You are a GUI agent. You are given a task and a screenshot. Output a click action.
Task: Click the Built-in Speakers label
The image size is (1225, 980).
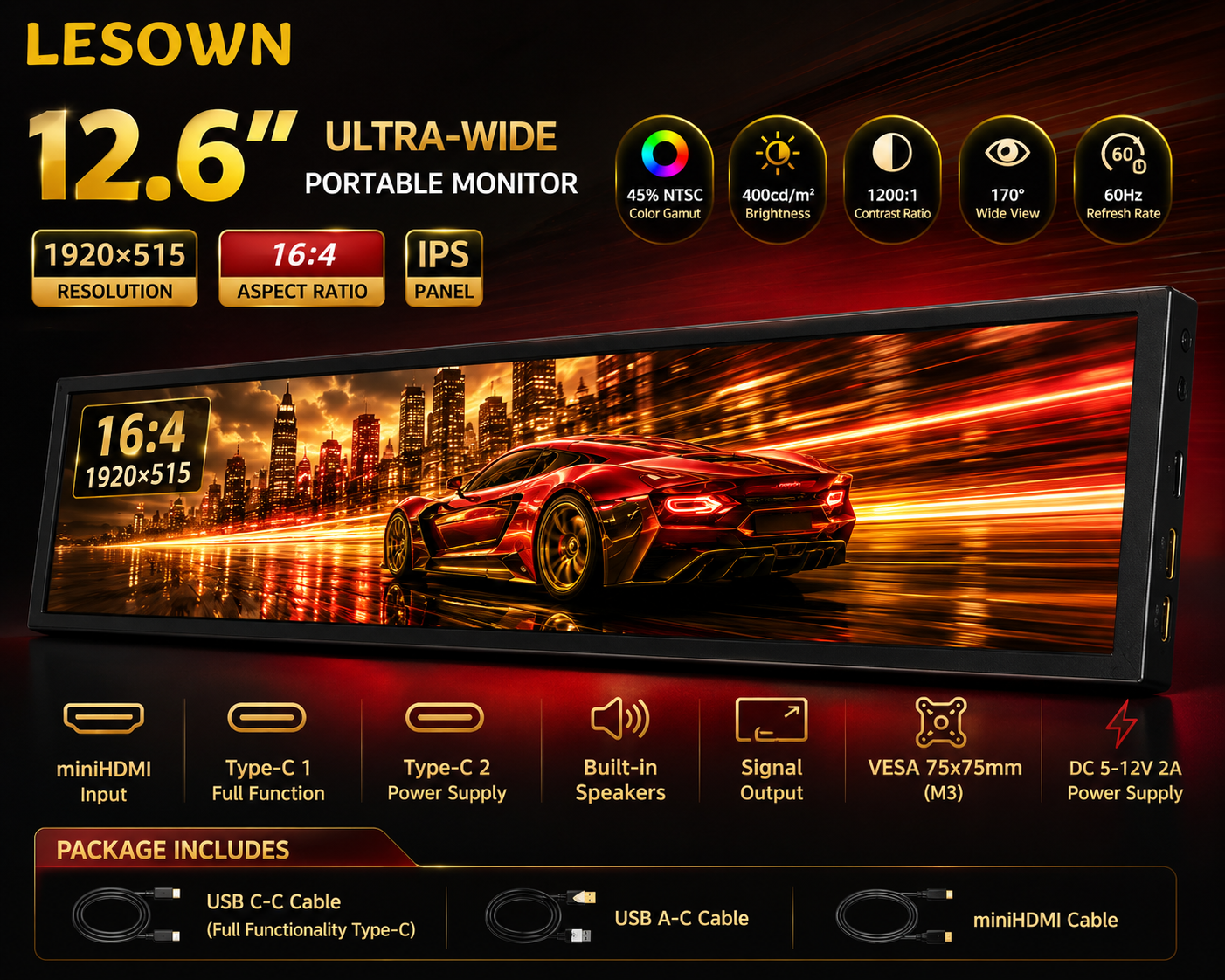(x=620, y=780)
